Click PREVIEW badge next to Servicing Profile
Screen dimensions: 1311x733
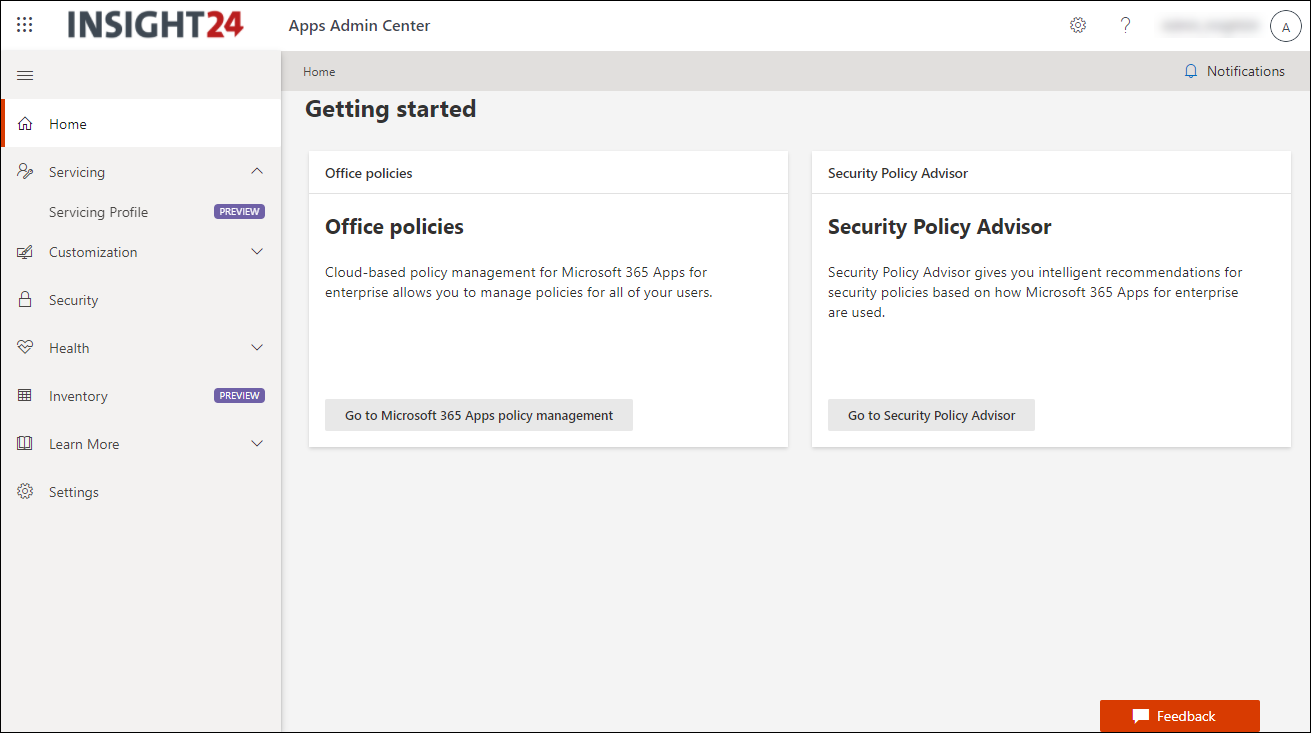(240, 212)
